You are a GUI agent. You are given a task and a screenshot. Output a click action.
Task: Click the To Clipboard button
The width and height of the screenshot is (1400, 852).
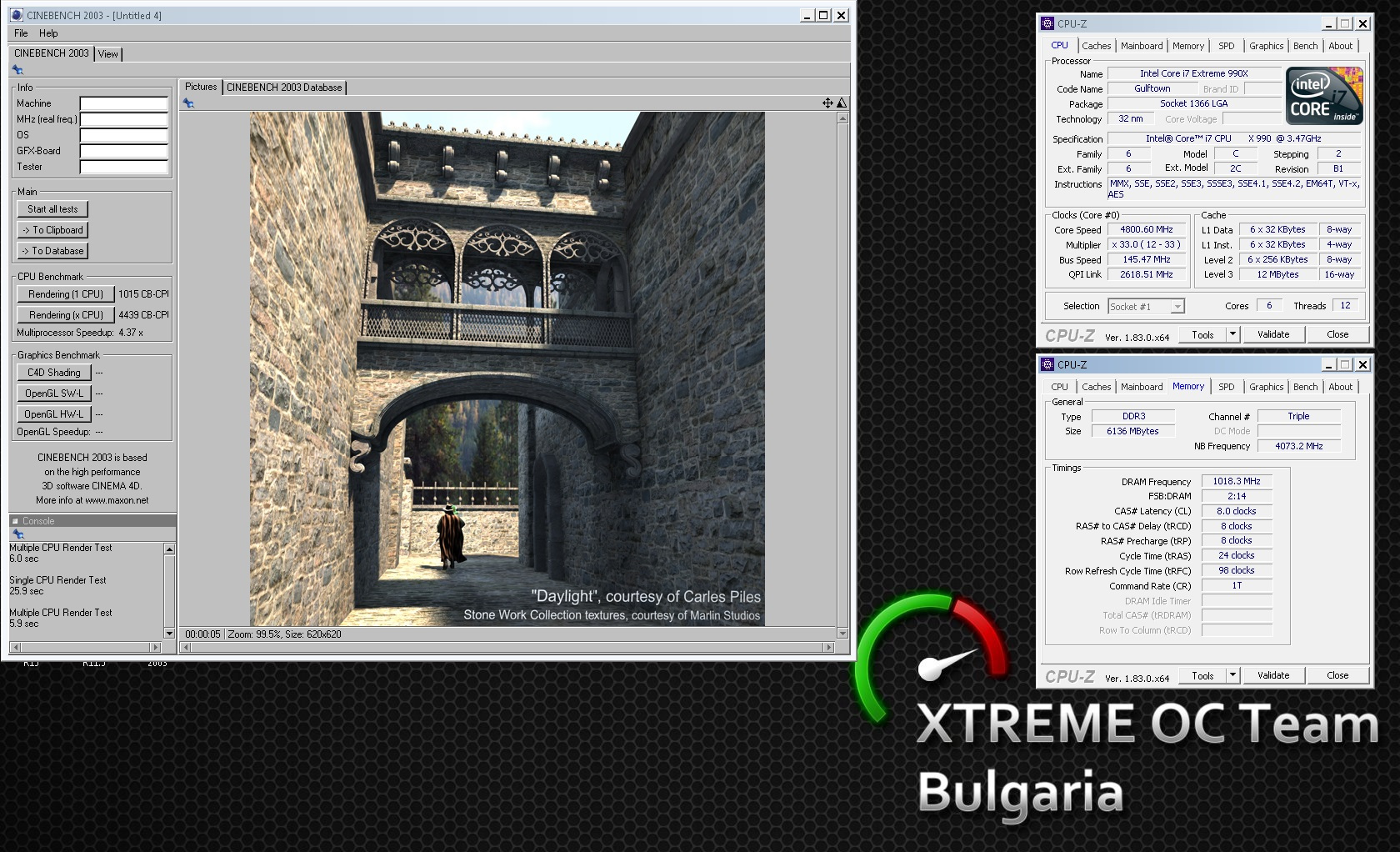[x=52, y=230]
